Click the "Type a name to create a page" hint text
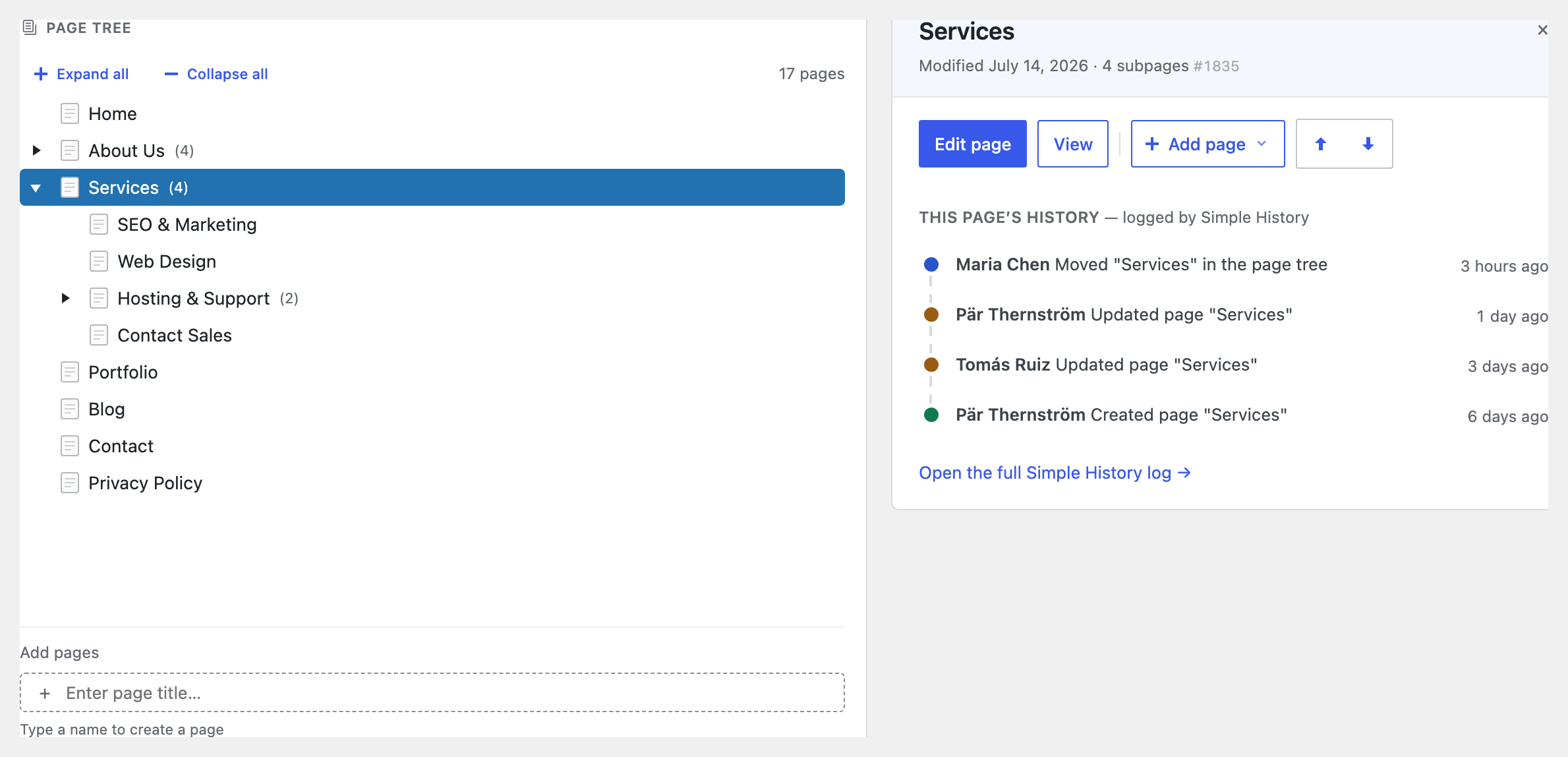Viewport: 1568px width, 757px height. (122, 729)
